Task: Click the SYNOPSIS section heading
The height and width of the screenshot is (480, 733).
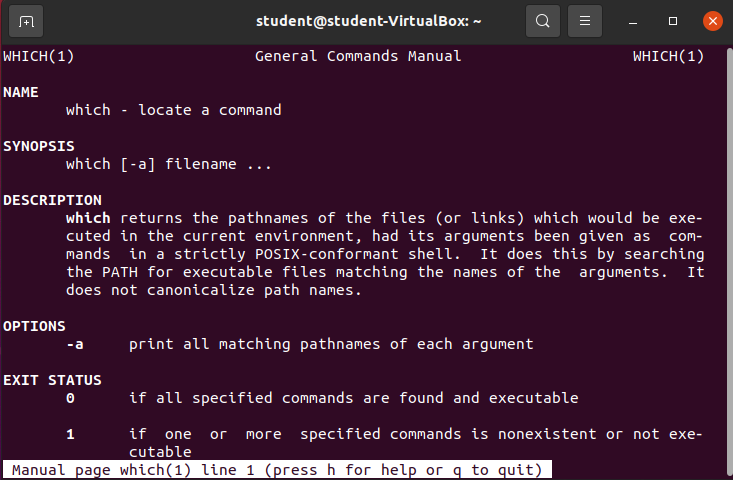Action: (39, 146)
